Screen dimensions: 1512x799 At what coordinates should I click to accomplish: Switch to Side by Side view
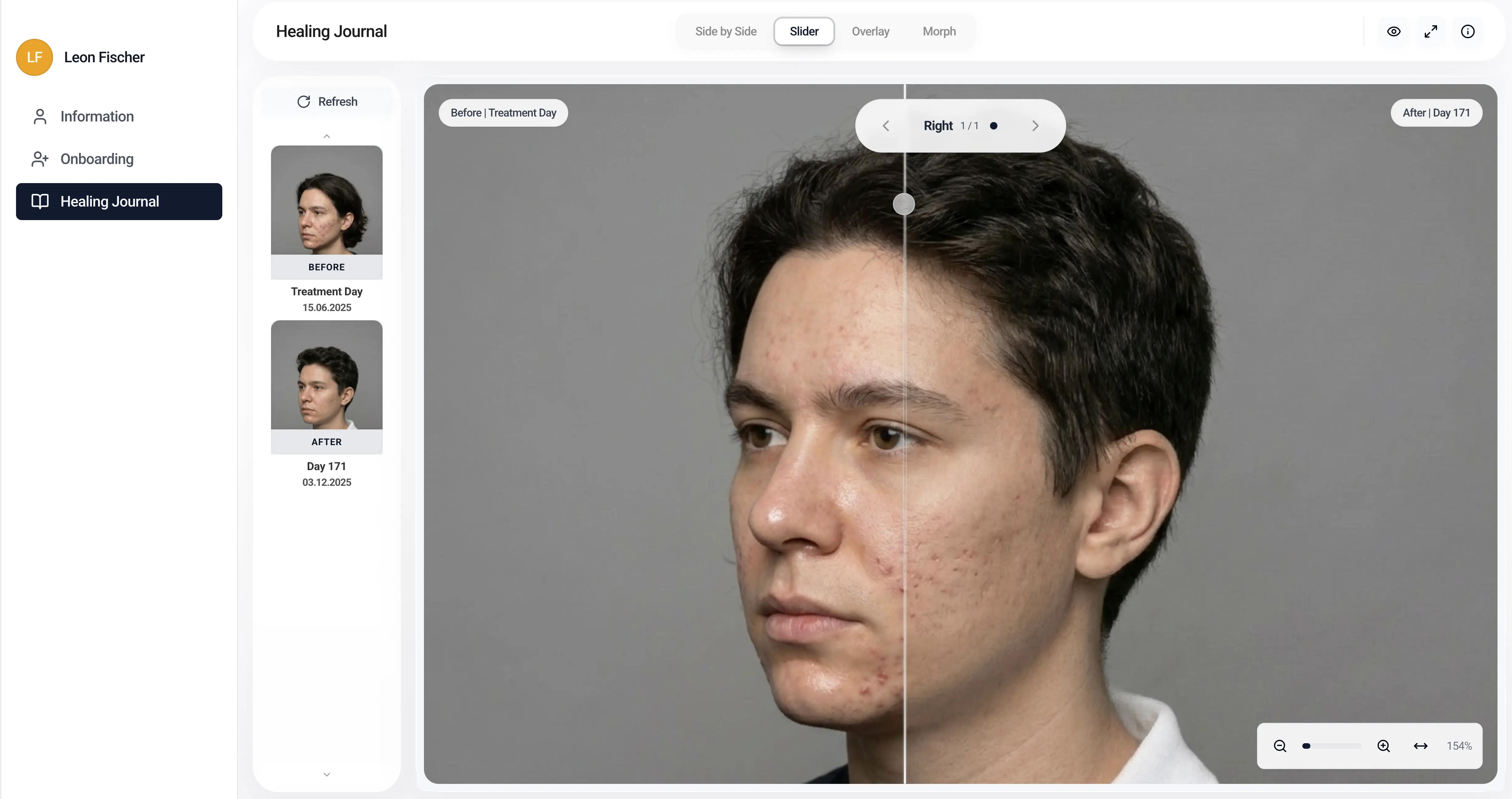click(x=725, y=32)
